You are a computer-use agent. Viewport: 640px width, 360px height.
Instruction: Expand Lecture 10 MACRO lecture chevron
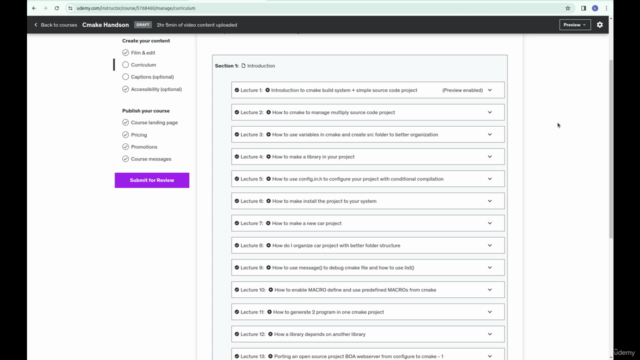point(490,290)
